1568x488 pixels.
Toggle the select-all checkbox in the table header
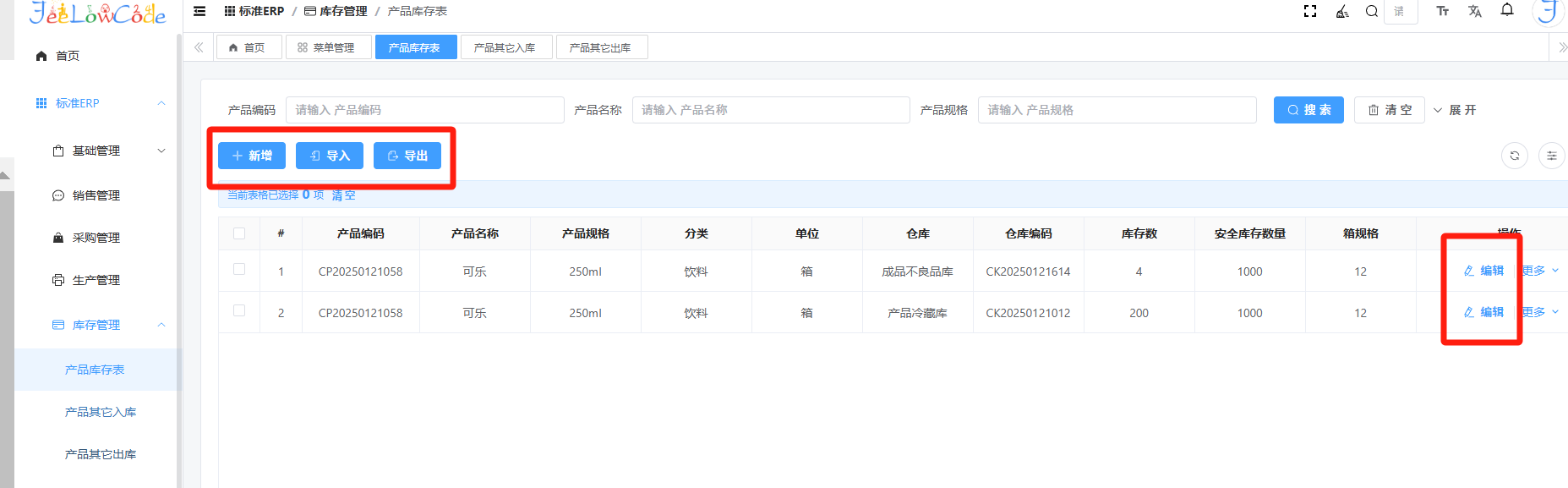click(239, 233)
